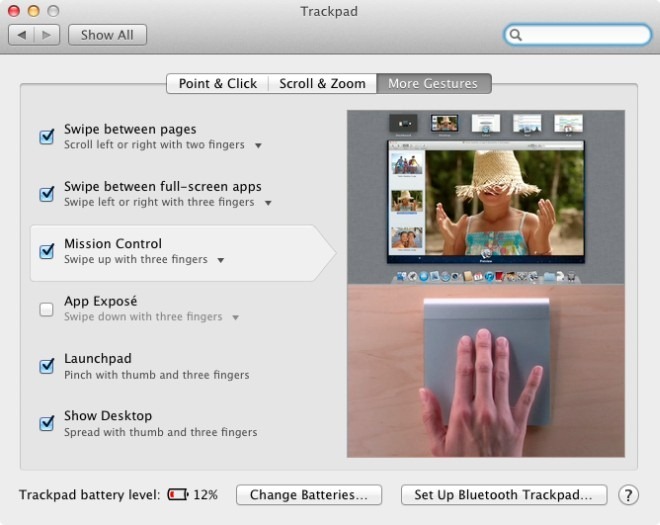Disable the Swipe between pages checkbox

click(47, 136)
